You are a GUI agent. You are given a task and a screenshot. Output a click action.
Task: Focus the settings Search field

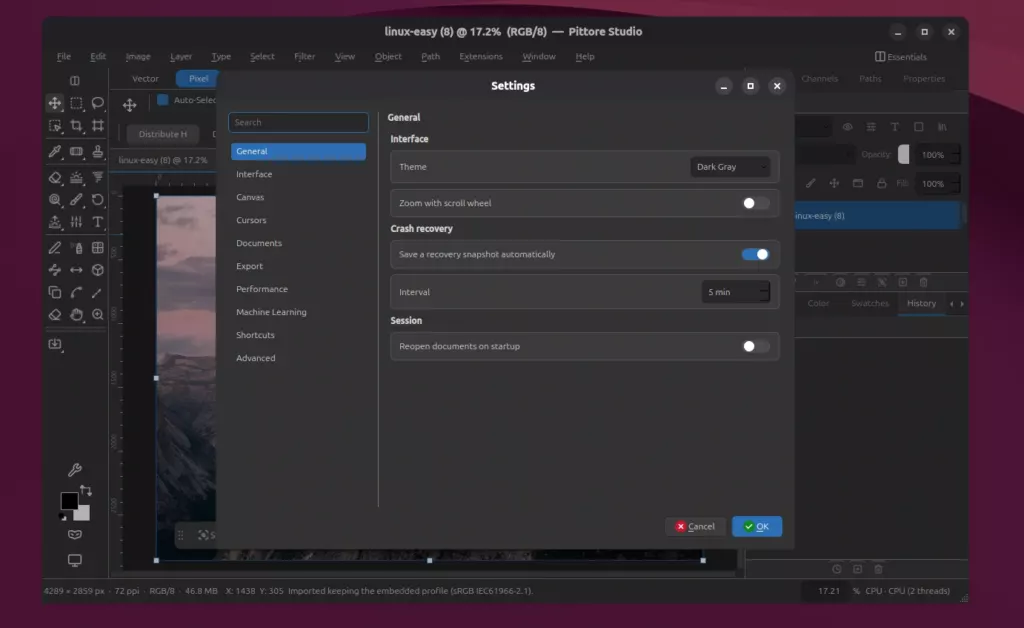coord(298,123)
